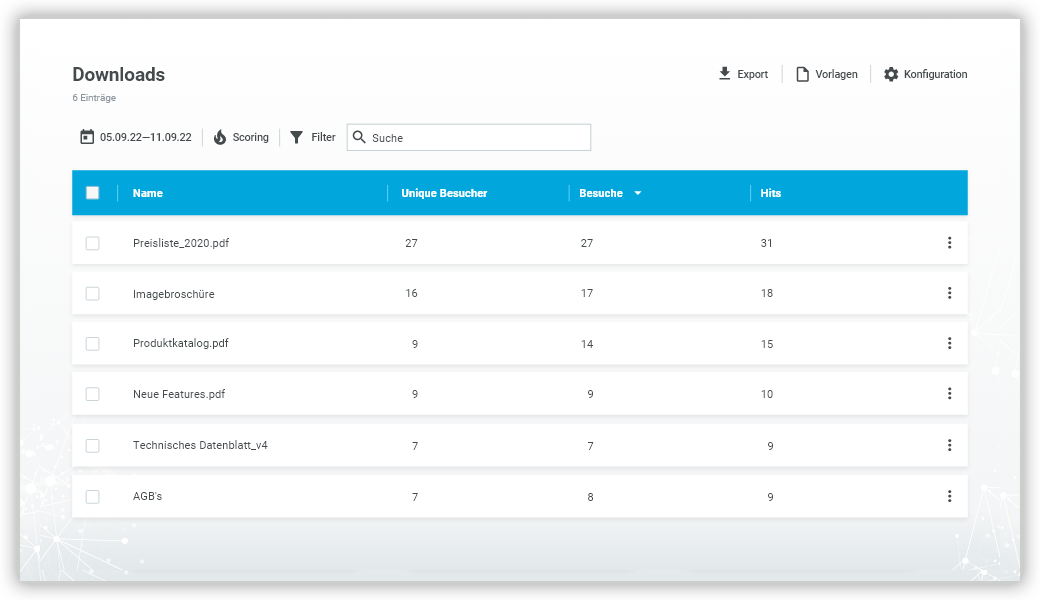Select checkbox for Neue Features.pdf
The image size is (1040, 600).
pyautogui.click(x=92, y=394)
